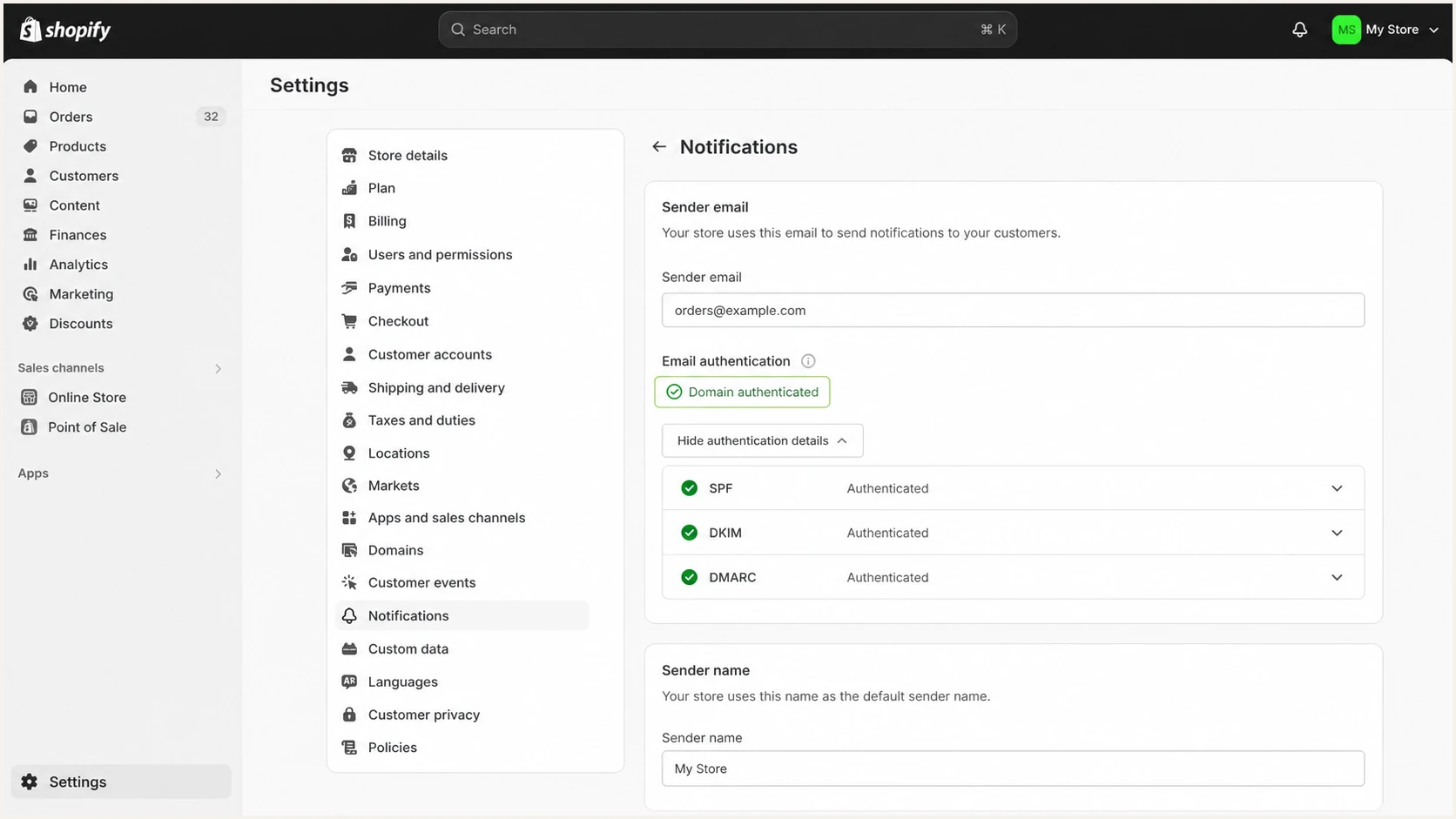
Task: Select Notifications in settings menu
Action: [462, 615]
